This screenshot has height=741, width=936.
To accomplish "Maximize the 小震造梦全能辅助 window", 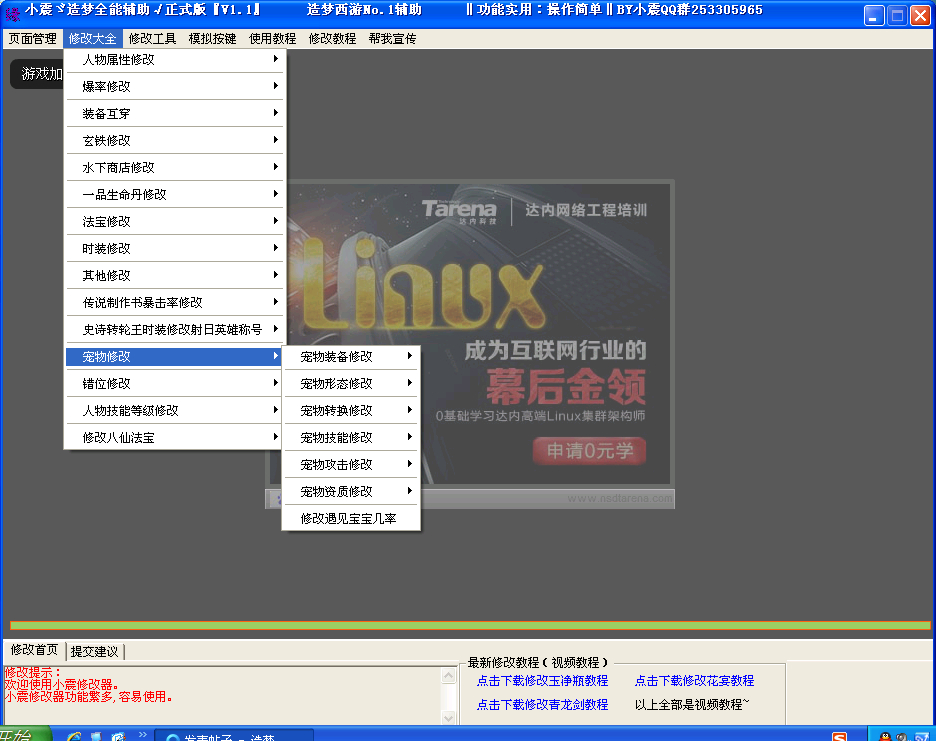I will 897,16.
